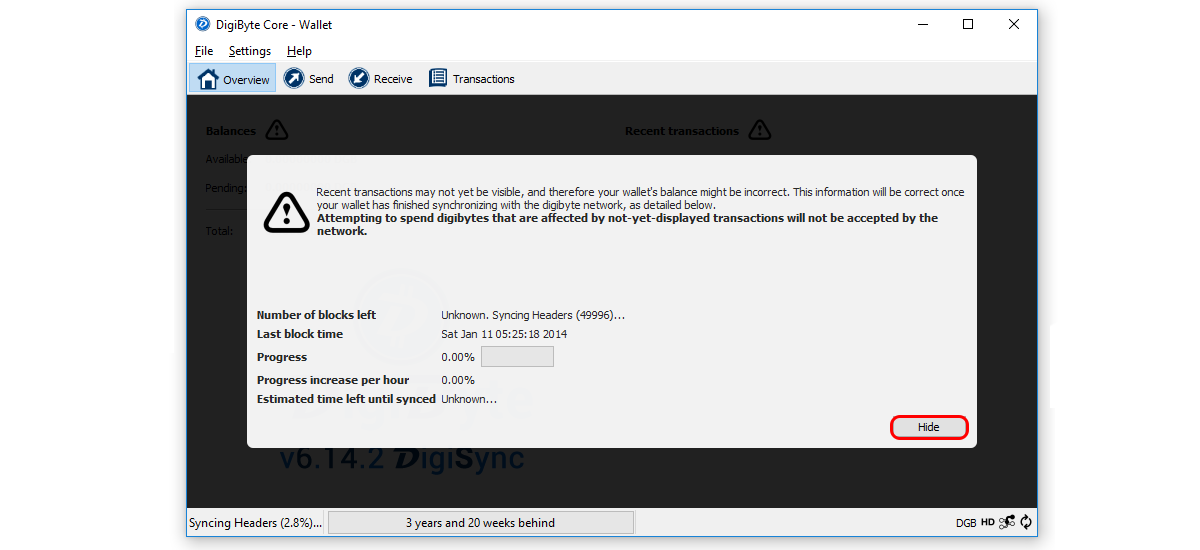Screen dimensions: 1200x550
Task: Click the network connections icon
Action: coord(1007,522)
